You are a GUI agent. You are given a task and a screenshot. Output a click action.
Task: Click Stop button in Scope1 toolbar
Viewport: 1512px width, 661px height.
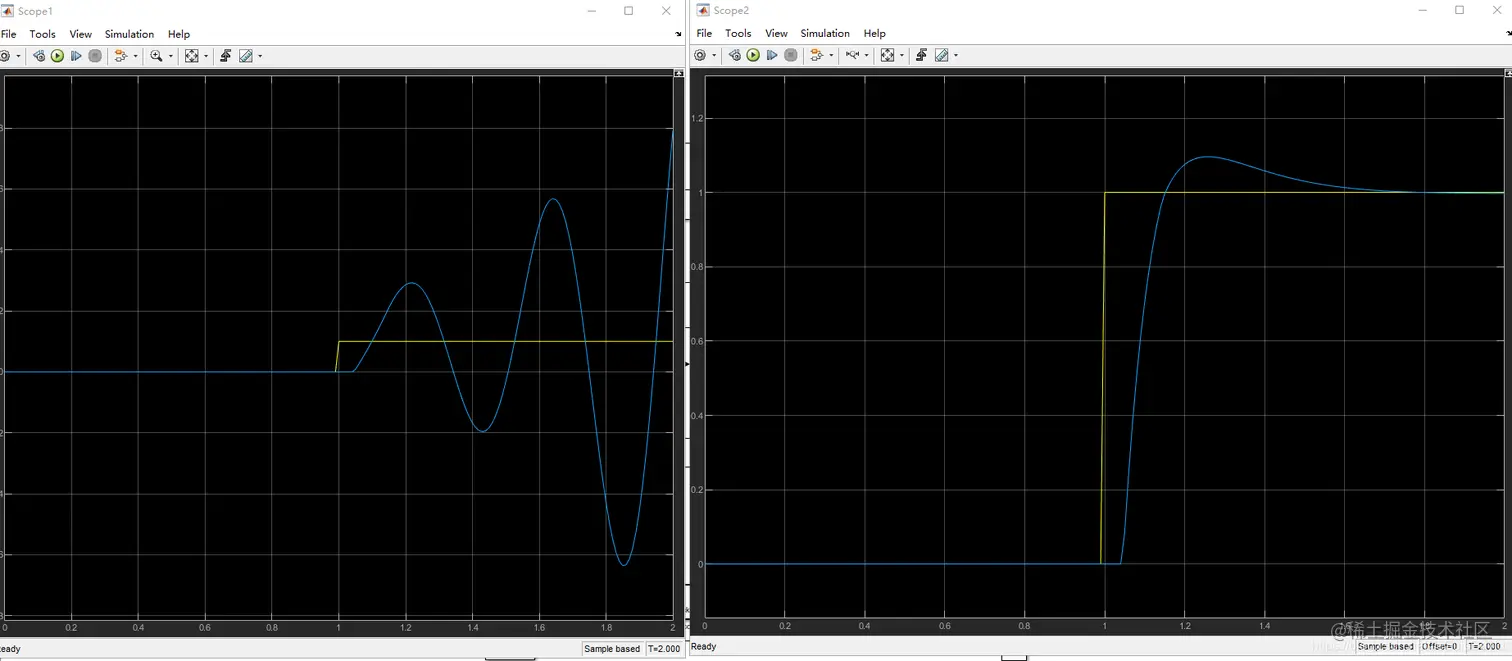click(x=95, y=56)
